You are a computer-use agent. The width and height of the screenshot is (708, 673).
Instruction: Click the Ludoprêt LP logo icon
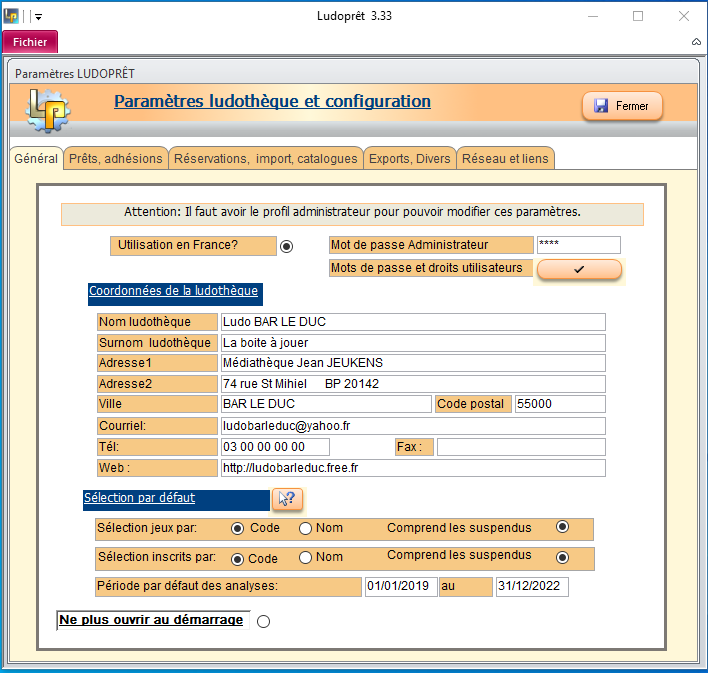click(x=45, y=109)
